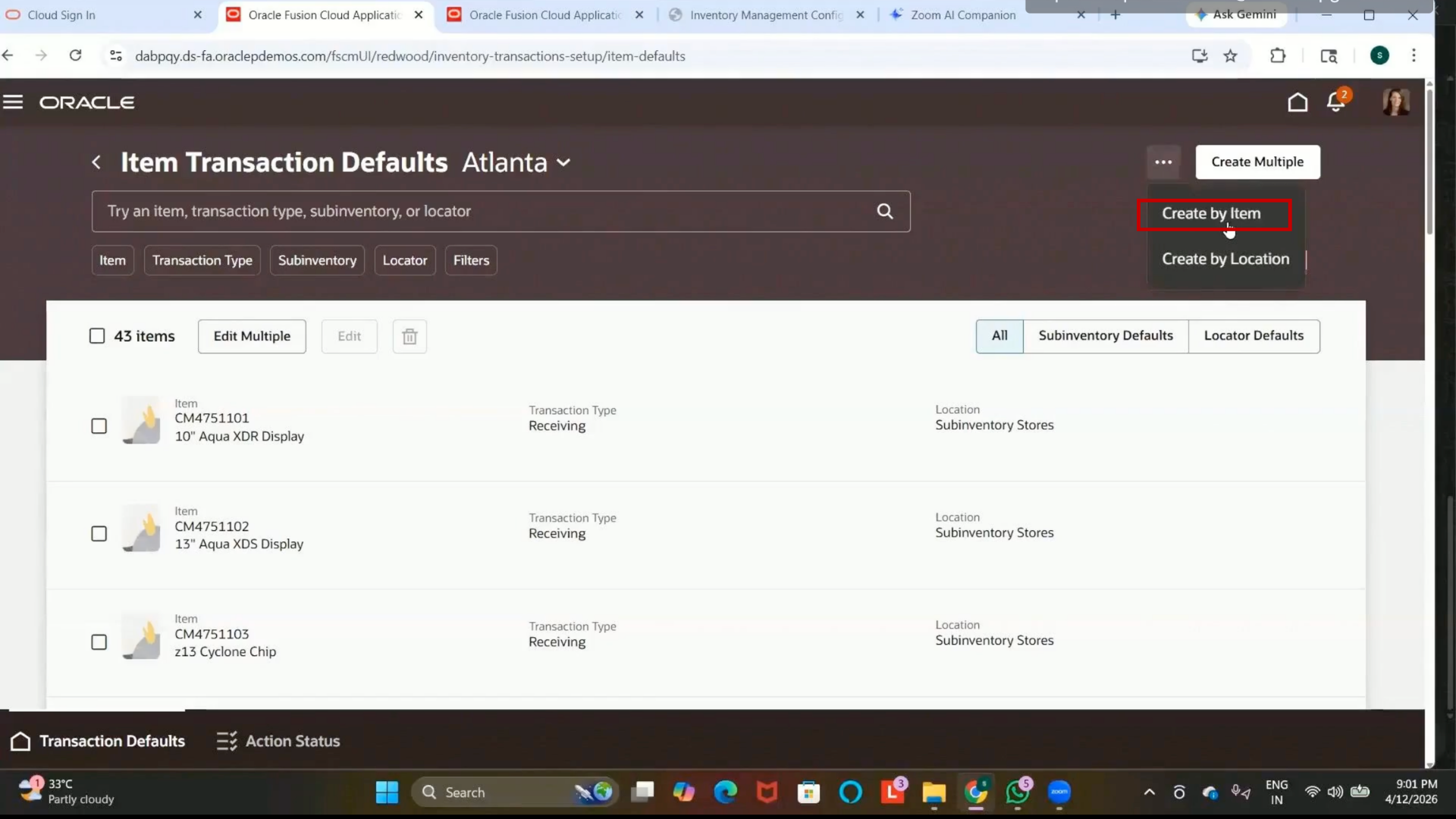Open the Chrome profile circle
1456x819 pixels.
(x=1379, y=55)
